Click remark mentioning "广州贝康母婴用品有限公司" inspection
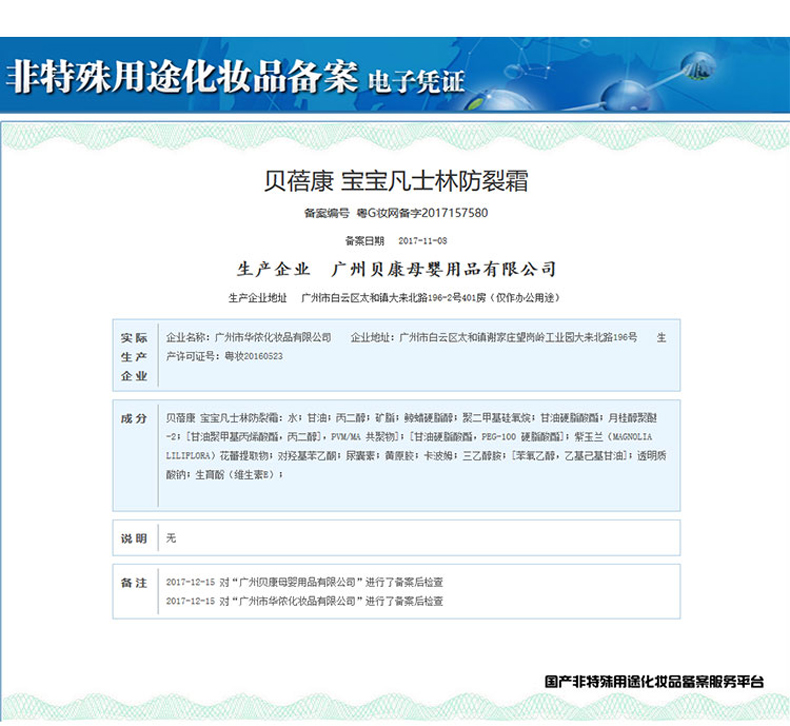The width and height of the screenshot is (790, 726). (305, 582)
